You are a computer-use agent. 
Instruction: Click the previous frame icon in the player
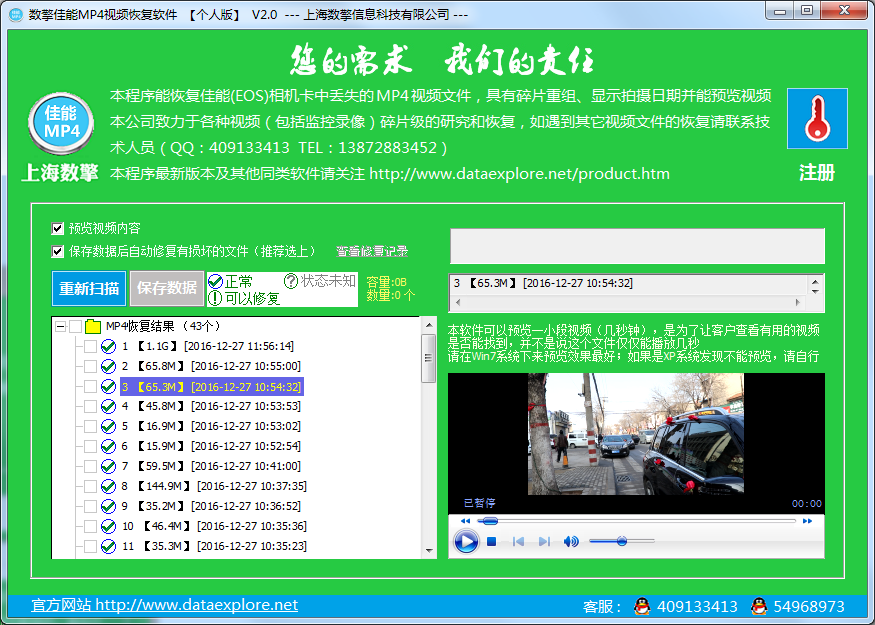[x=518, y=539]
